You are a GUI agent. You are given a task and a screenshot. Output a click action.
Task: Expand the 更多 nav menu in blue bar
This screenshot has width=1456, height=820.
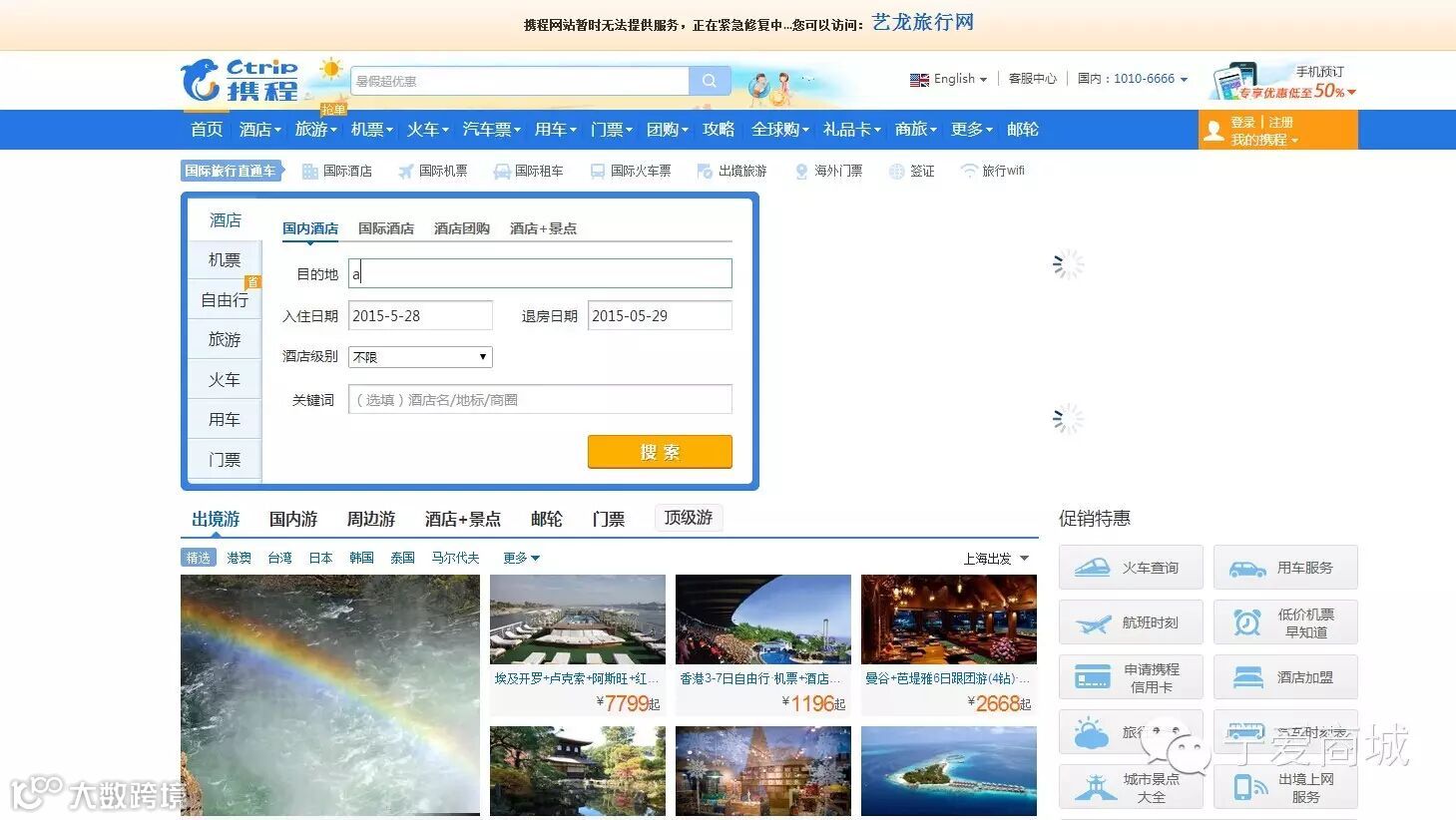click(971, 130)
